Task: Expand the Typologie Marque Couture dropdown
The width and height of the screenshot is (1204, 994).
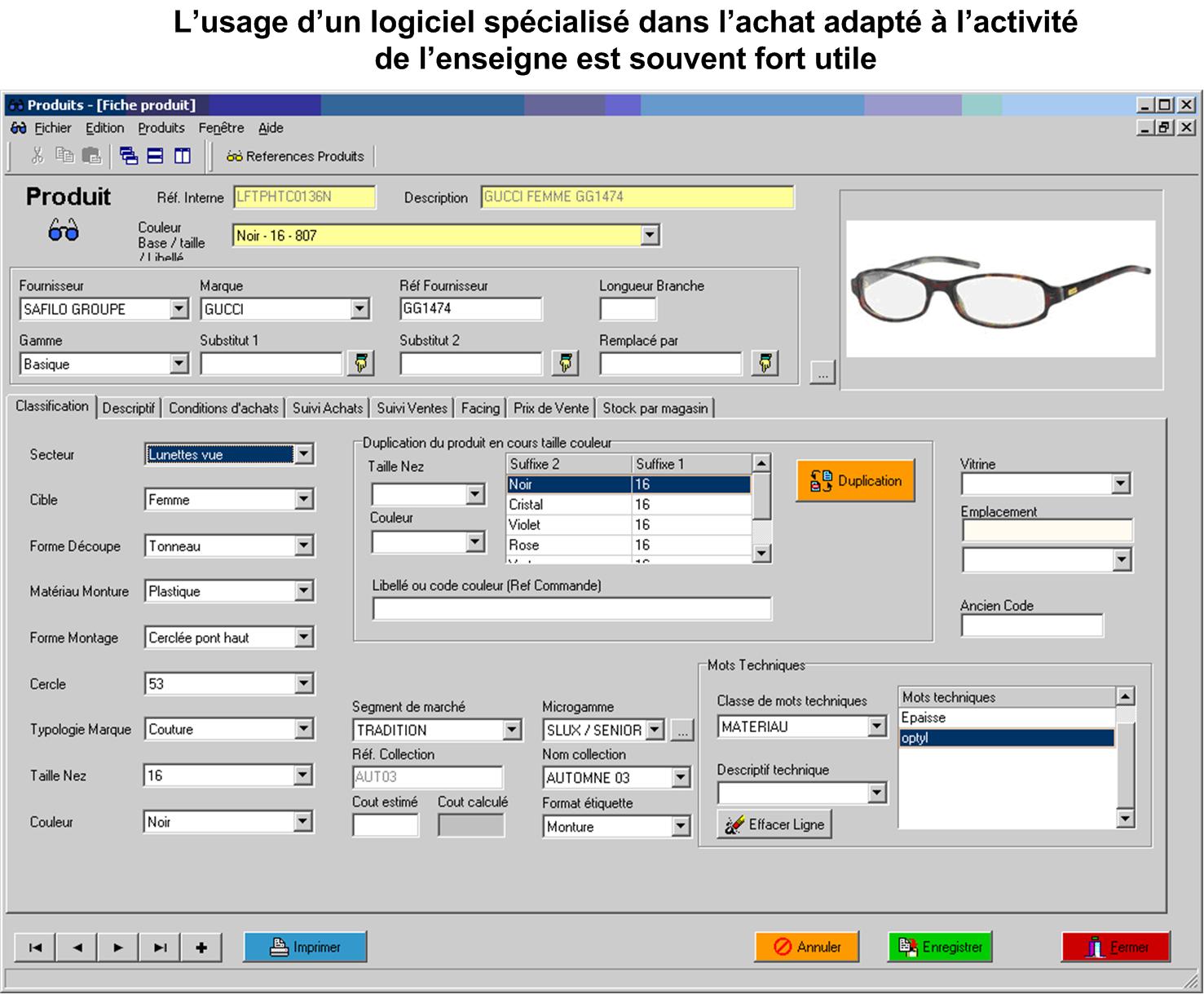Action: [303, 729]
